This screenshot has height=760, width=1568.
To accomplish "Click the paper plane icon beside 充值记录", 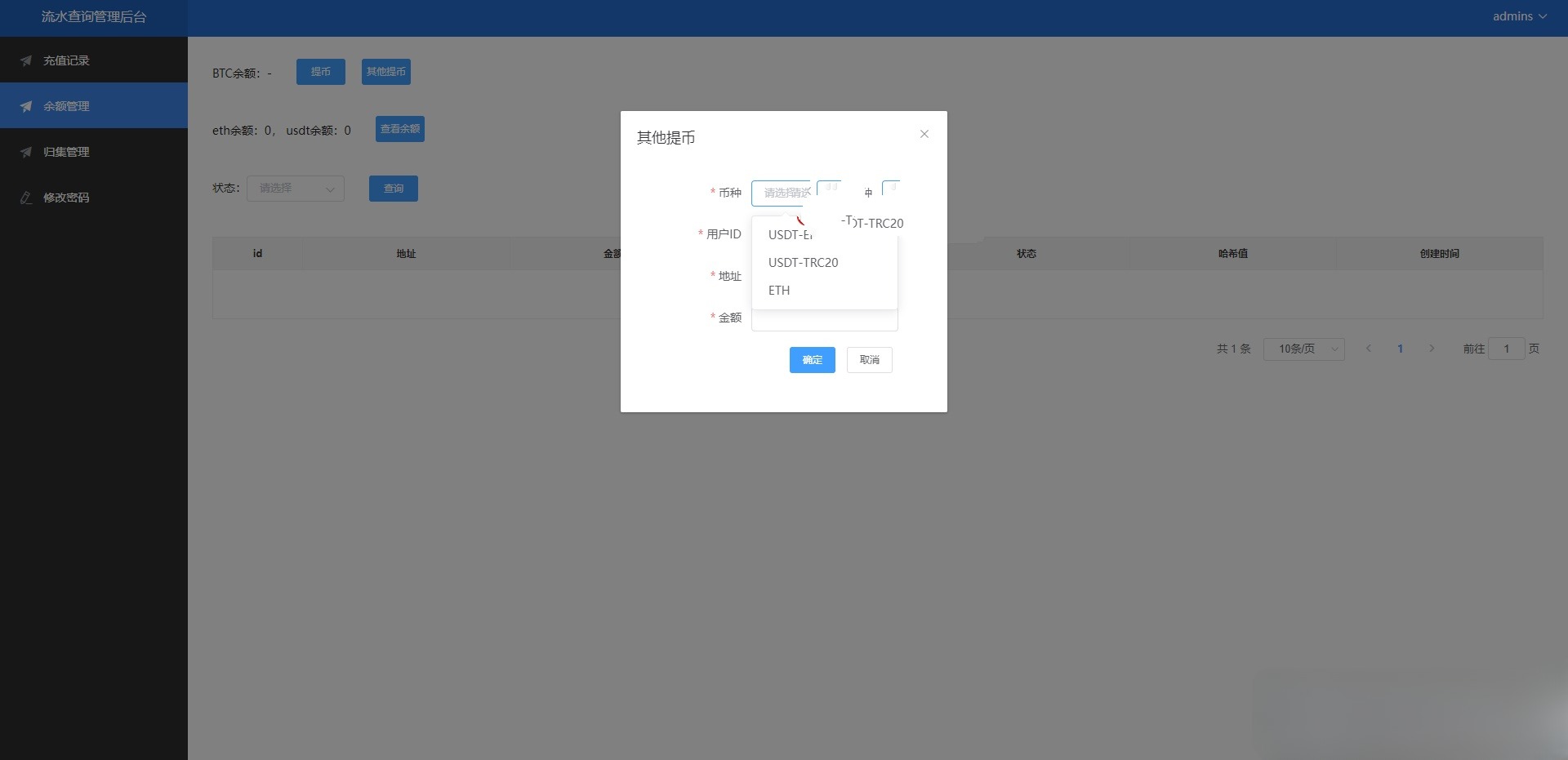I will [x=26, y=60].
